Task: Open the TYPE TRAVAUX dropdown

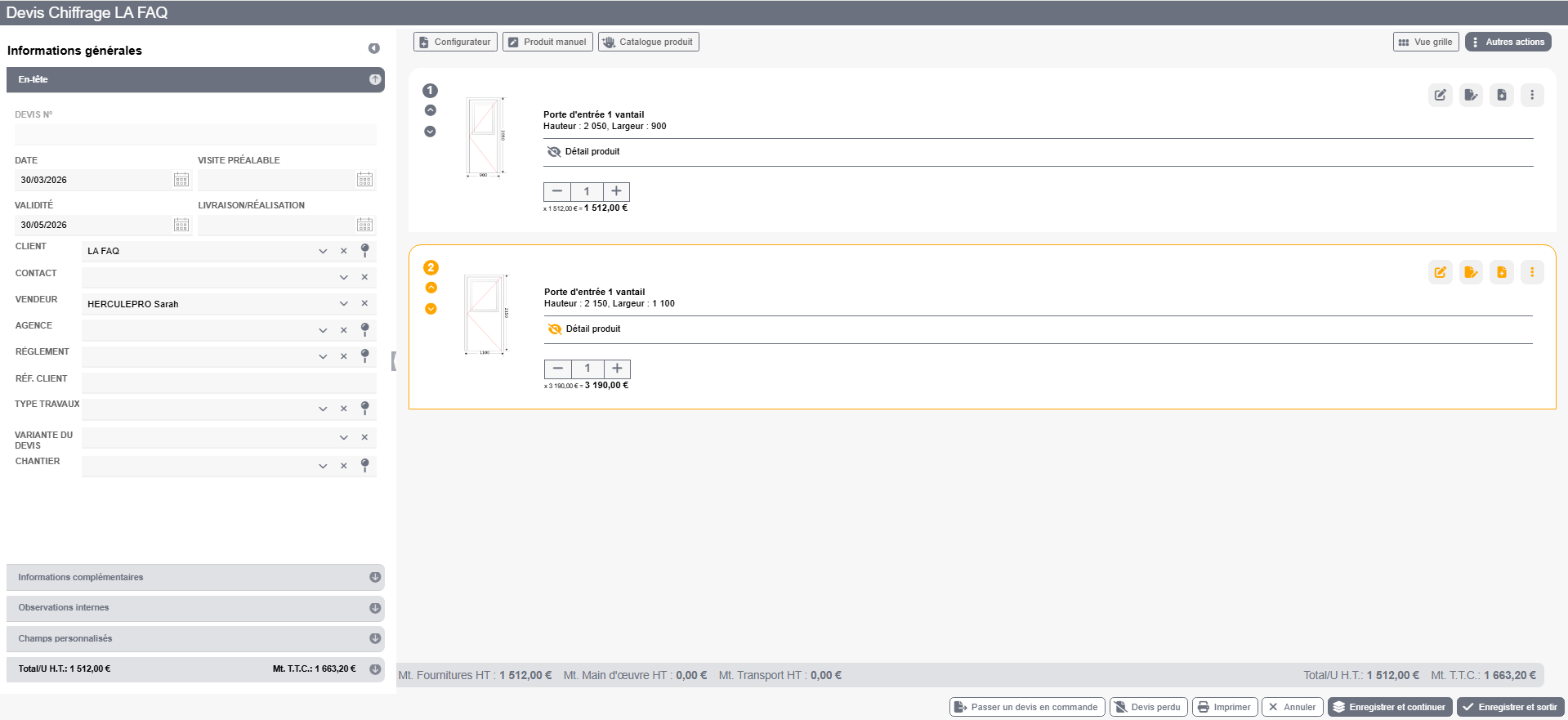Action: pos(323,409)
